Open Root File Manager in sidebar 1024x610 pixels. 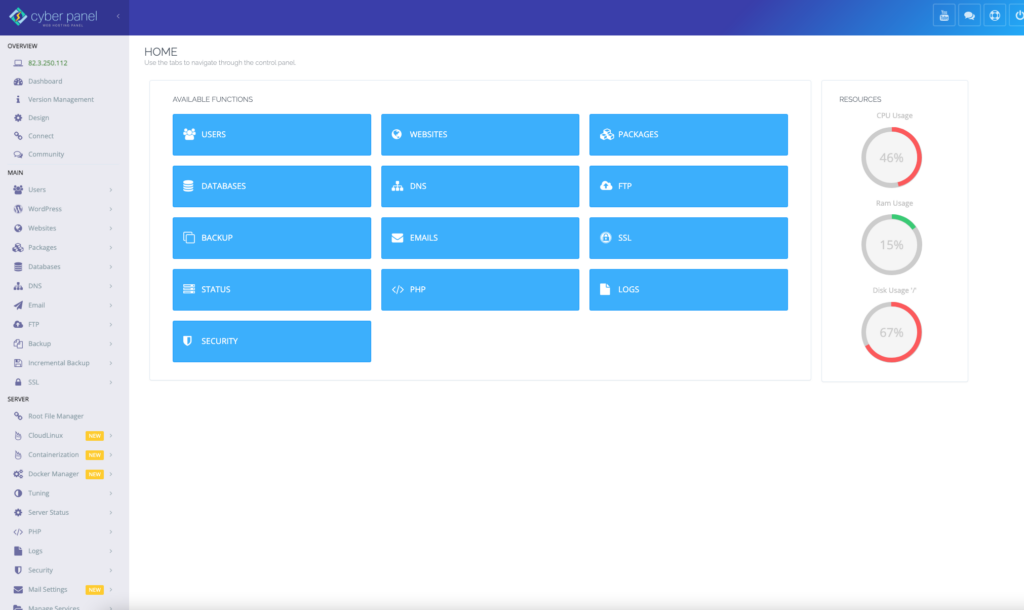click(x=56, y=416)
